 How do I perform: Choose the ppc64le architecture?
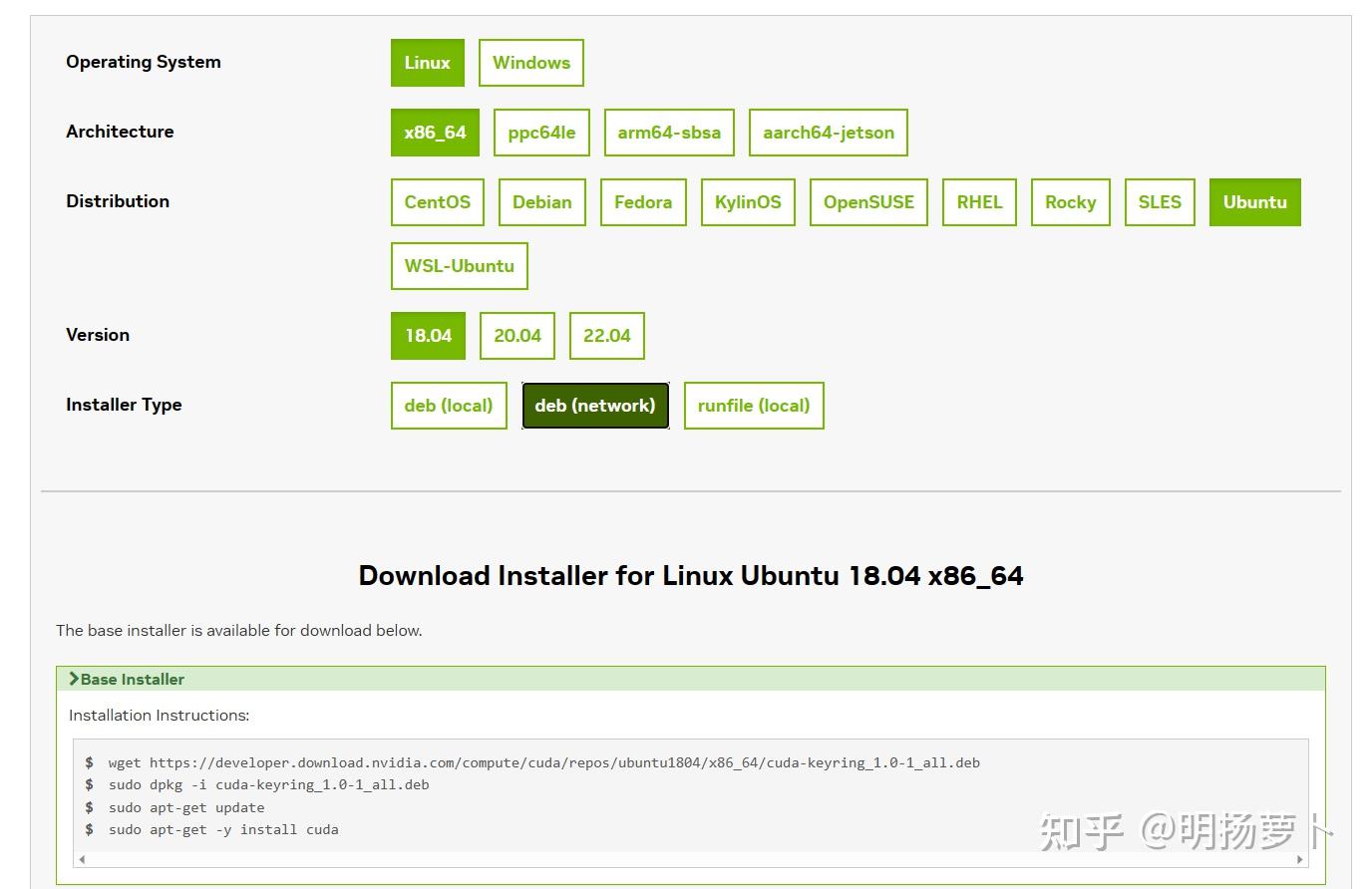coord(540,132)
